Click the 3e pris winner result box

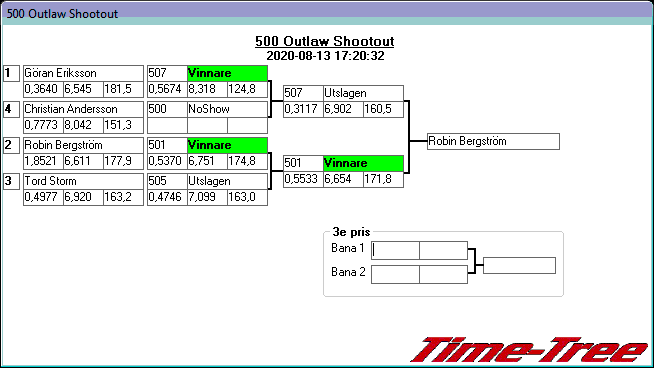(519, 265)
